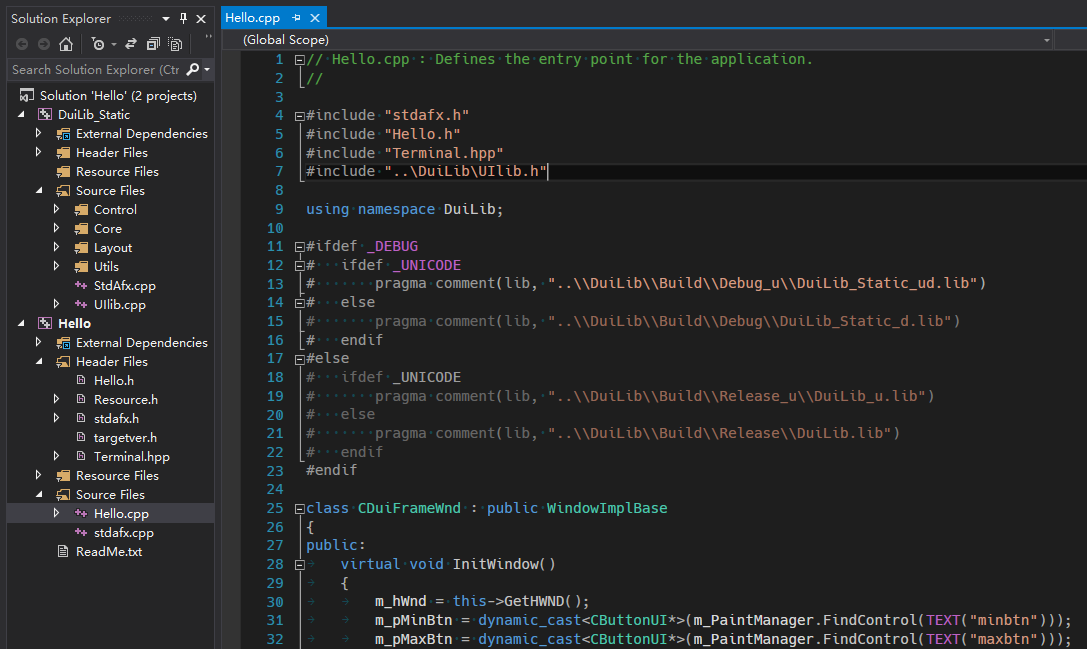Collapse Header Files under Hello project

pyautogui.click(x=39, y=361)
